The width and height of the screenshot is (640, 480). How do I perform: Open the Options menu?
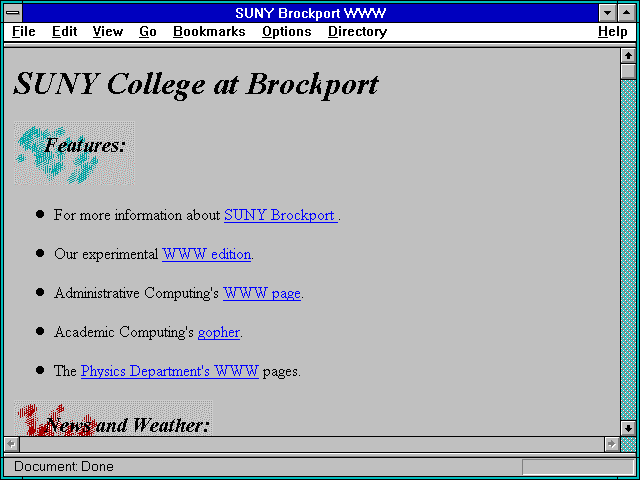(287, 32)
